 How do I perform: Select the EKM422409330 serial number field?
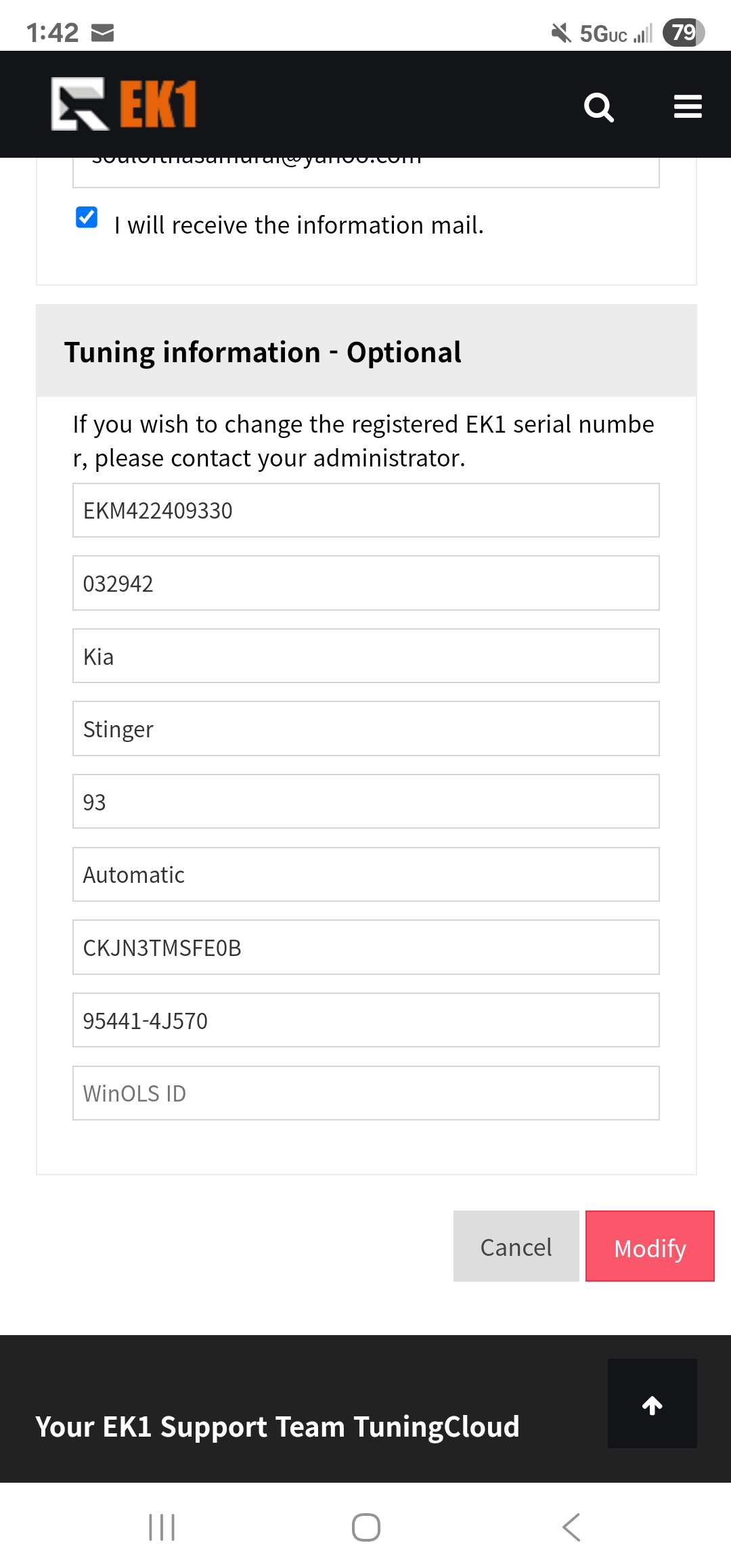point(366,510)
